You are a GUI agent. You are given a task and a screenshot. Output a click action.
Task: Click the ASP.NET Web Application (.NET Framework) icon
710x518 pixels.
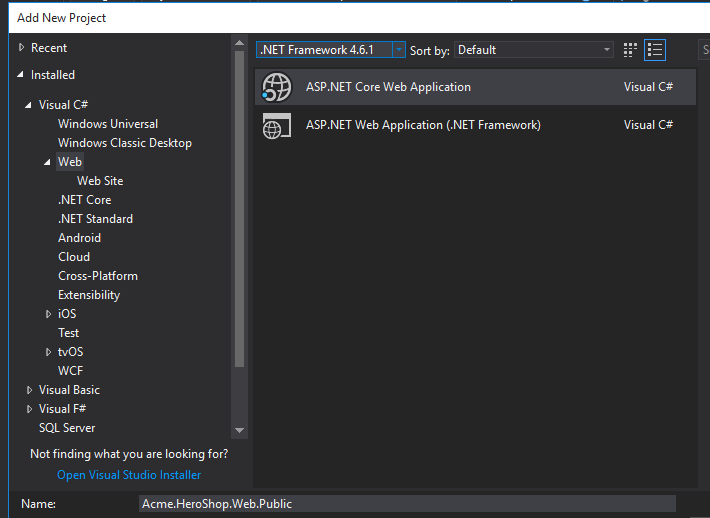pos(277,125)
